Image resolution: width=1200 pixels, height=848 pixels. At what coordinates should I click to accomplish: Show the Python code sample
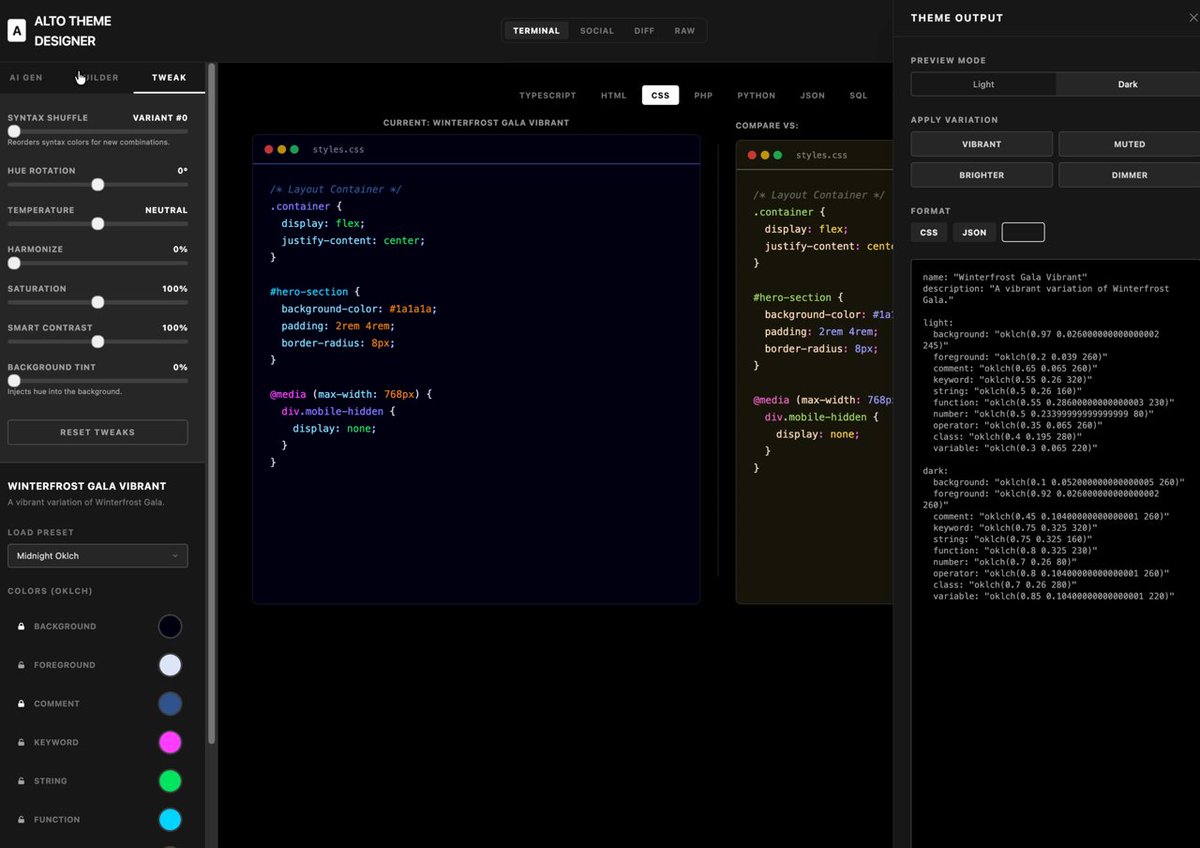click(x=756, y=95)
